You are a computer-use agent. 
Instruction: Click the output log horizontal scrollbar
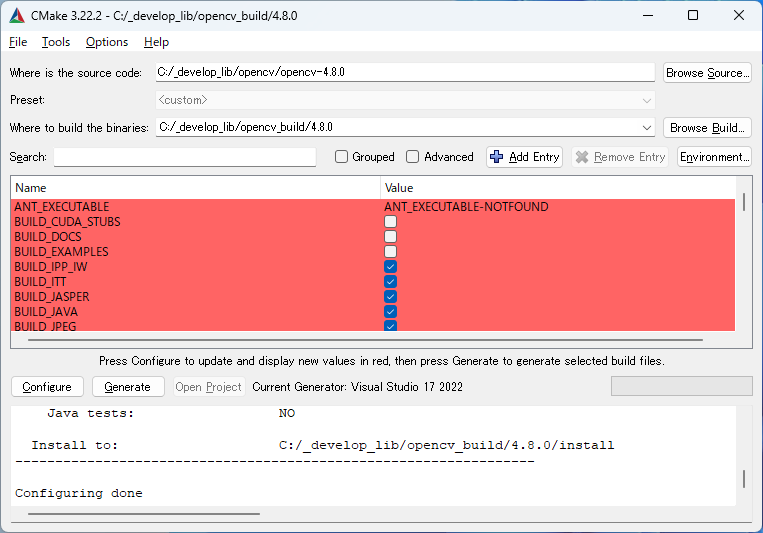[144, 514]
